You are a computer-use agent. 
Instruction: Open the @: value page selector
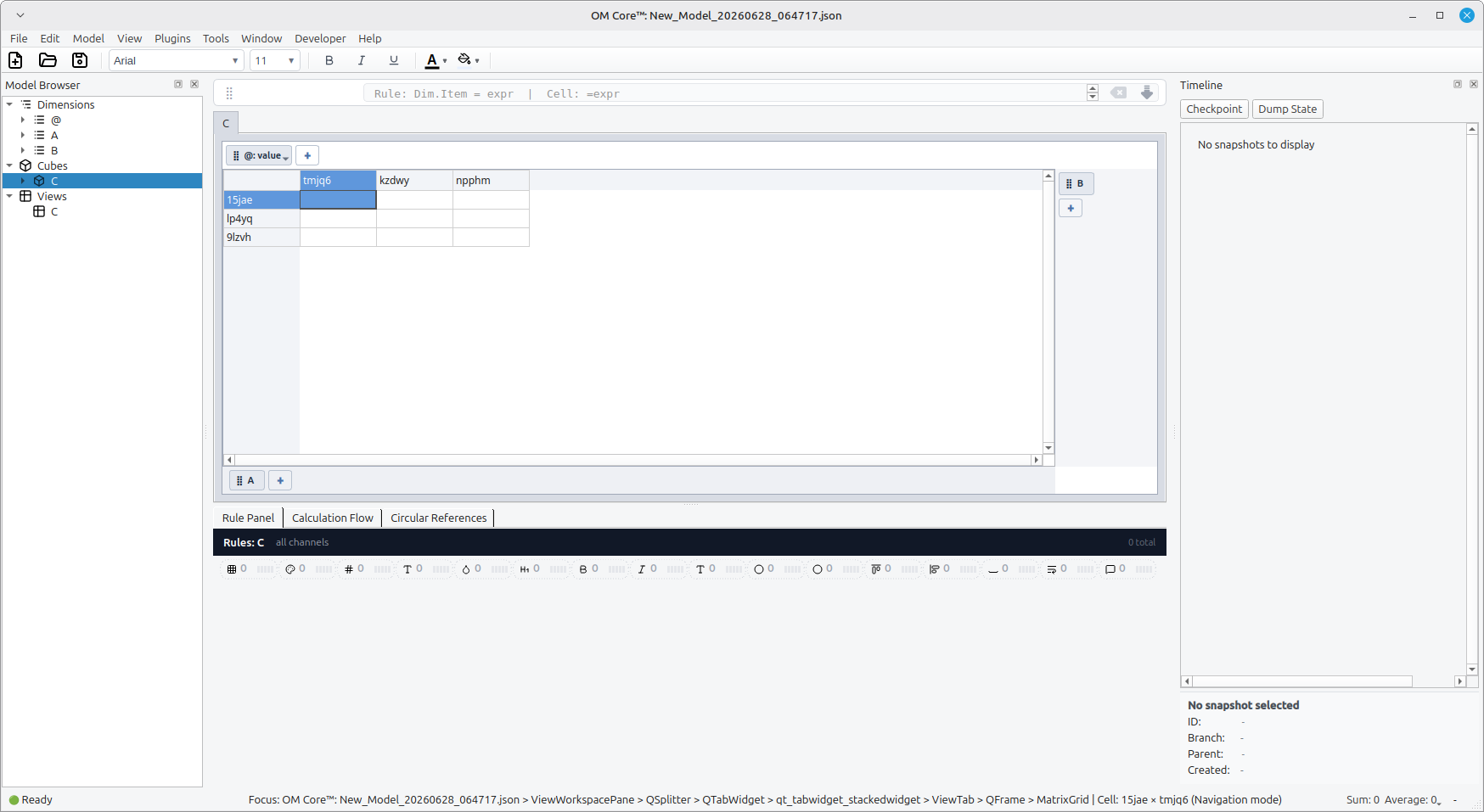pos(260,155)
